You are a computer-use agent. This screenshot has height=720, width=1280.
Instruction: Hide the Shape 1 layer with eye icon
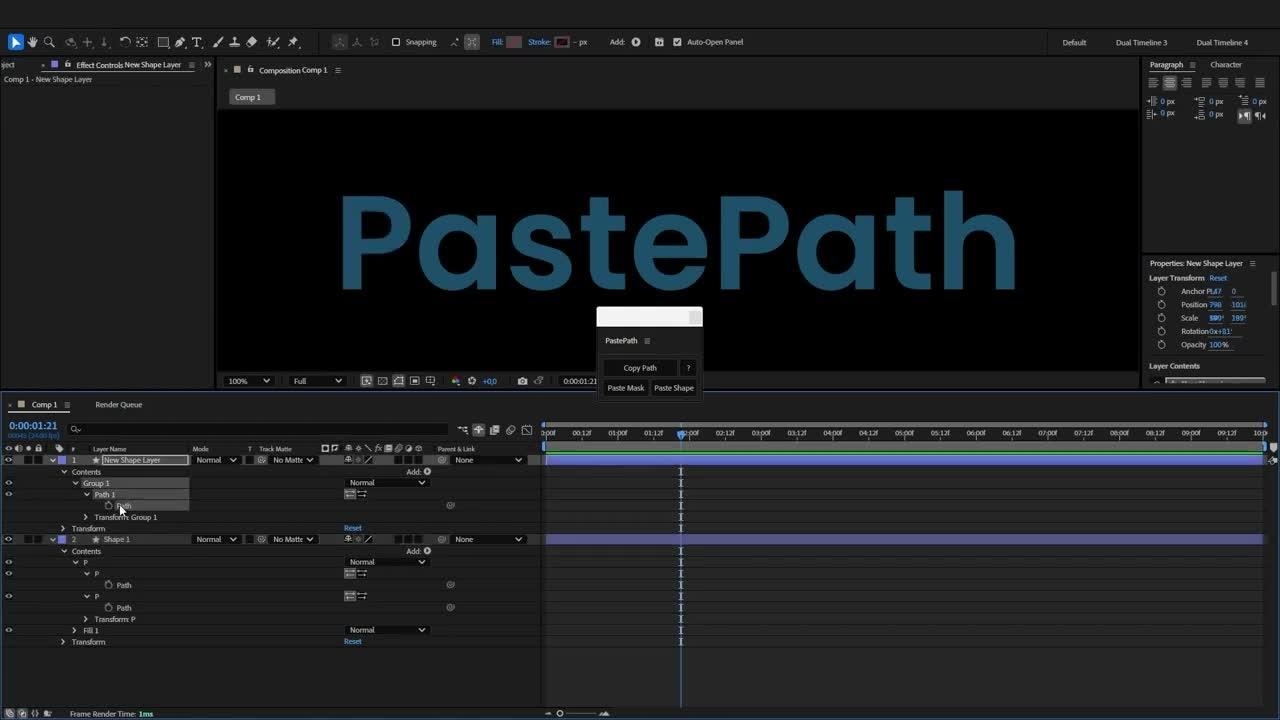pos(9,539)
